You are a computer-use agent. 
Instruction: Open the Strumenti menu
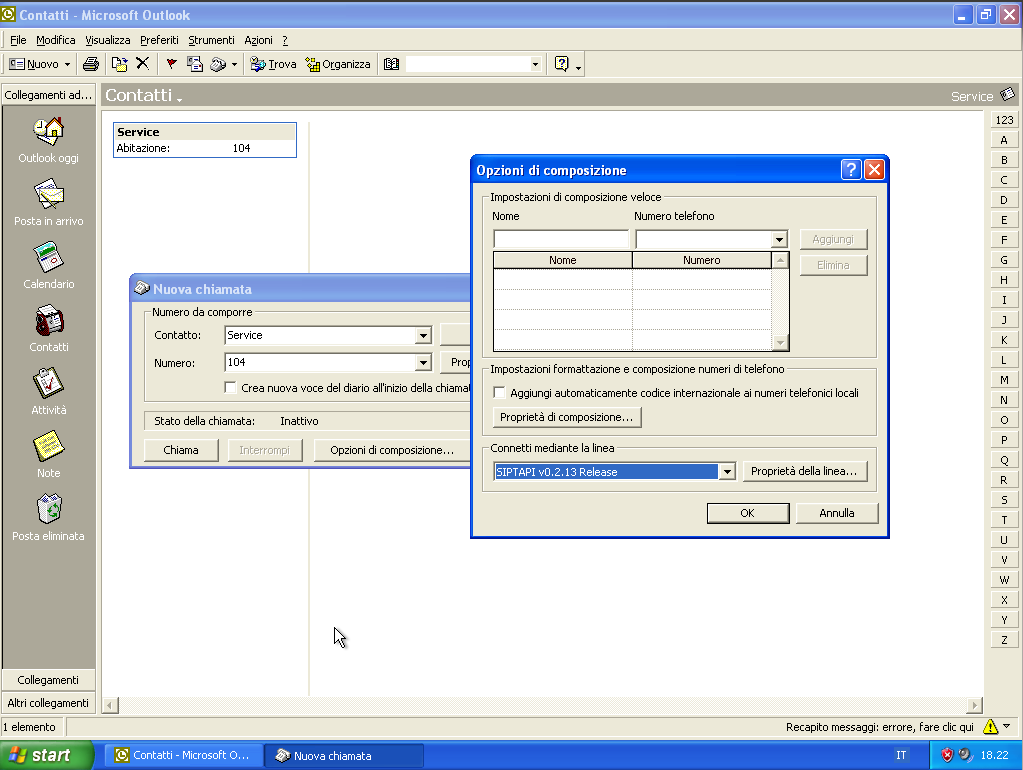pyautogui.click(x=211, y=40)
